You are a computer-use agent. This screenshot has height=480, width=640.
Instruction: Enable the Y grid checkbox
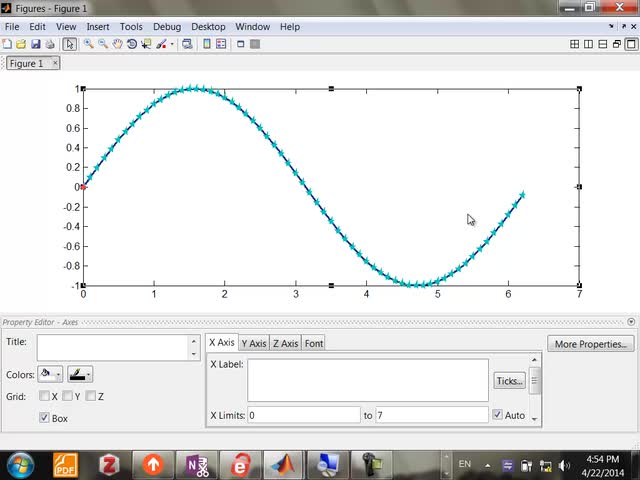coord(68,396)
